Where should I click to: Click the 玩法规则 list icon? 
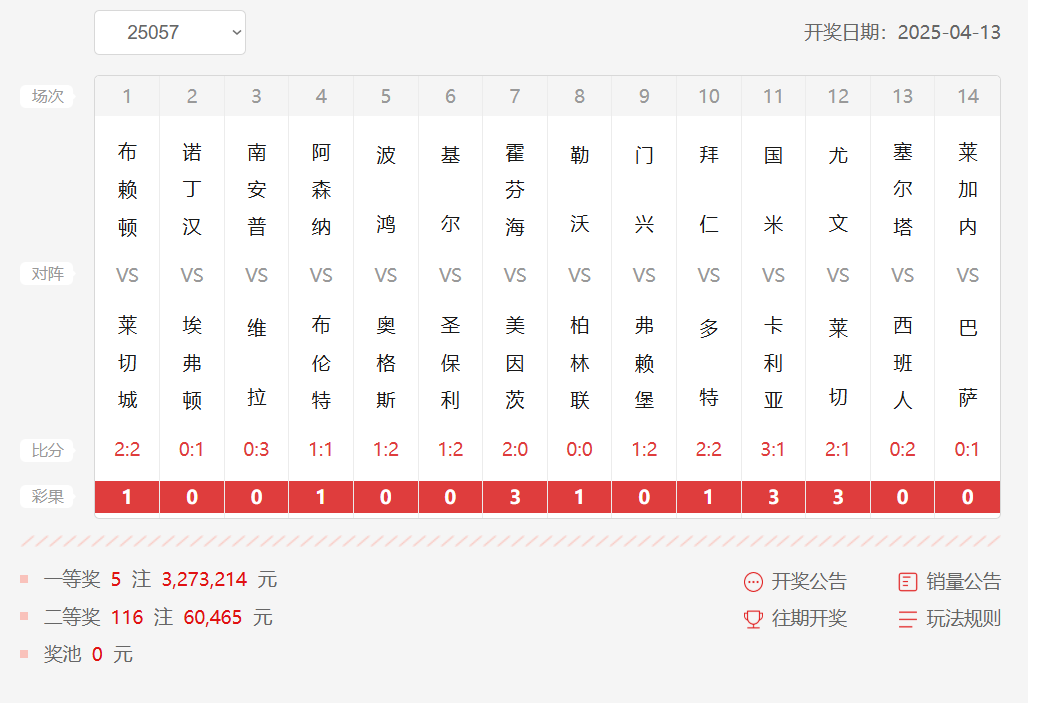[907, 619]
